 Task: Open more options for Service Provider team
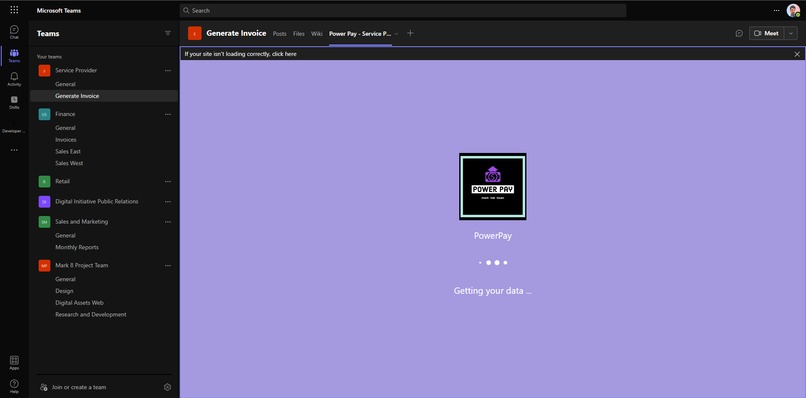(x=168, y=70)
